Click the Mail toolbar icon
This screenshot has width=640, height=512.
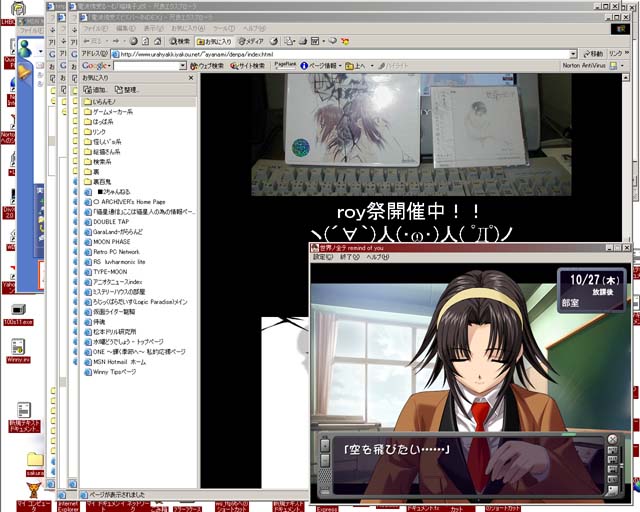coord(289,41)
